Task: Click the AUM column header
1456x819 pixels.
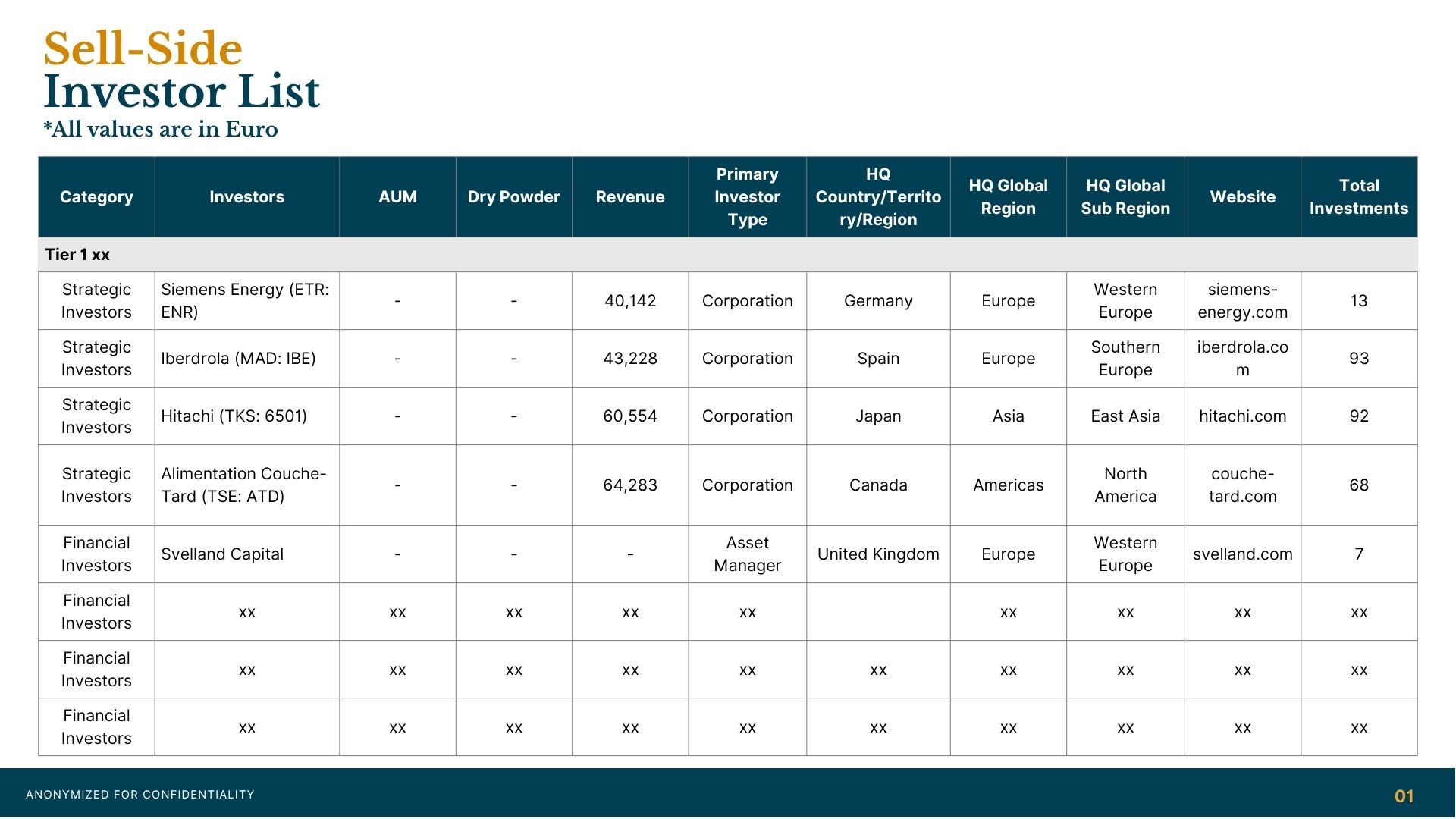Action: [397, 197]
